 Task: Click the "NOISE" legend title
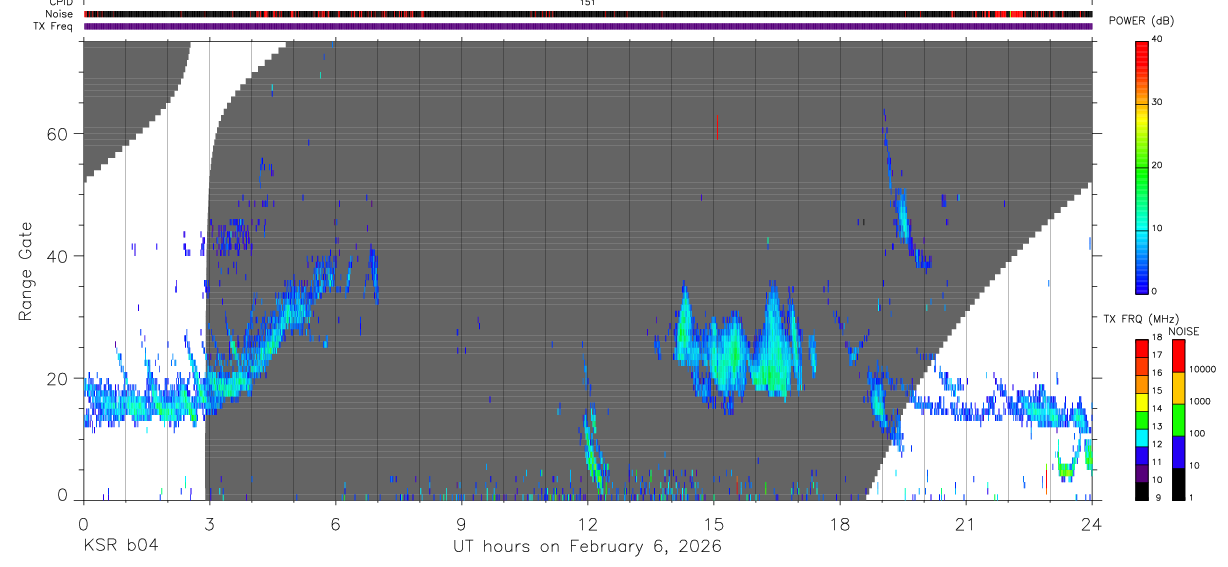coord(1182,331)
